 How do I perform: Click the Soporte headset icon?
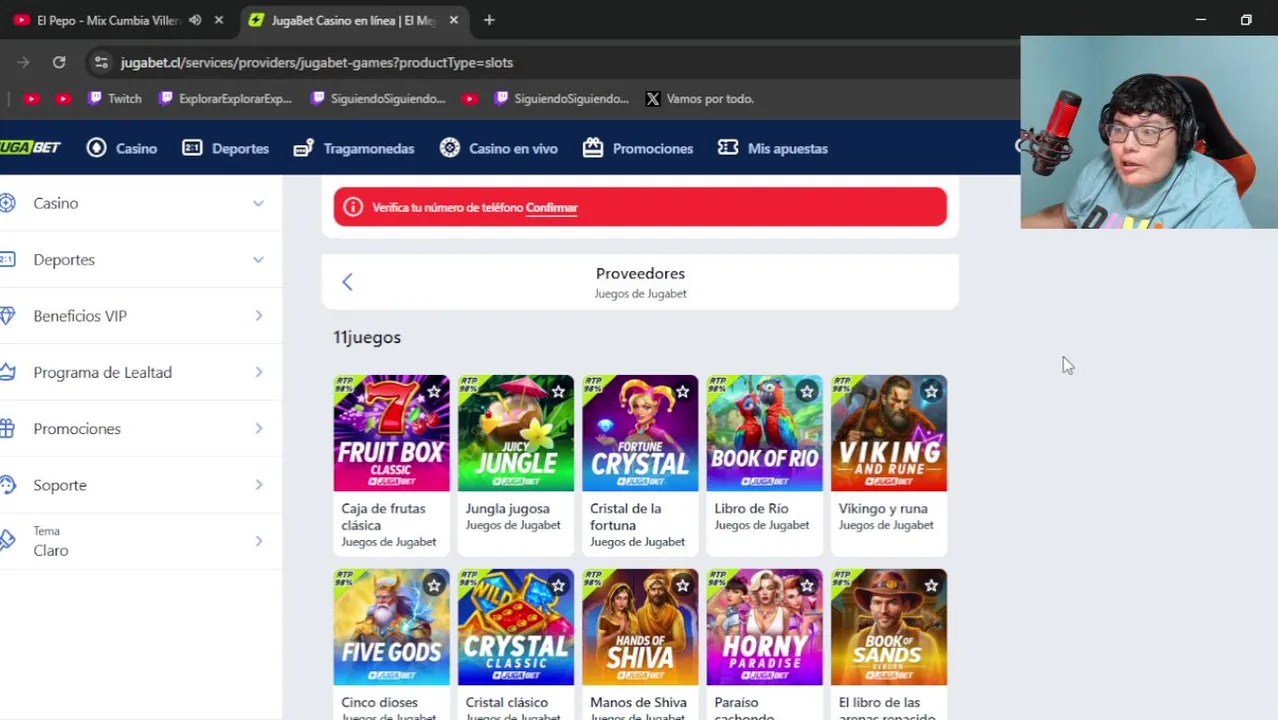pyautogui.click(x=7, y=485)
